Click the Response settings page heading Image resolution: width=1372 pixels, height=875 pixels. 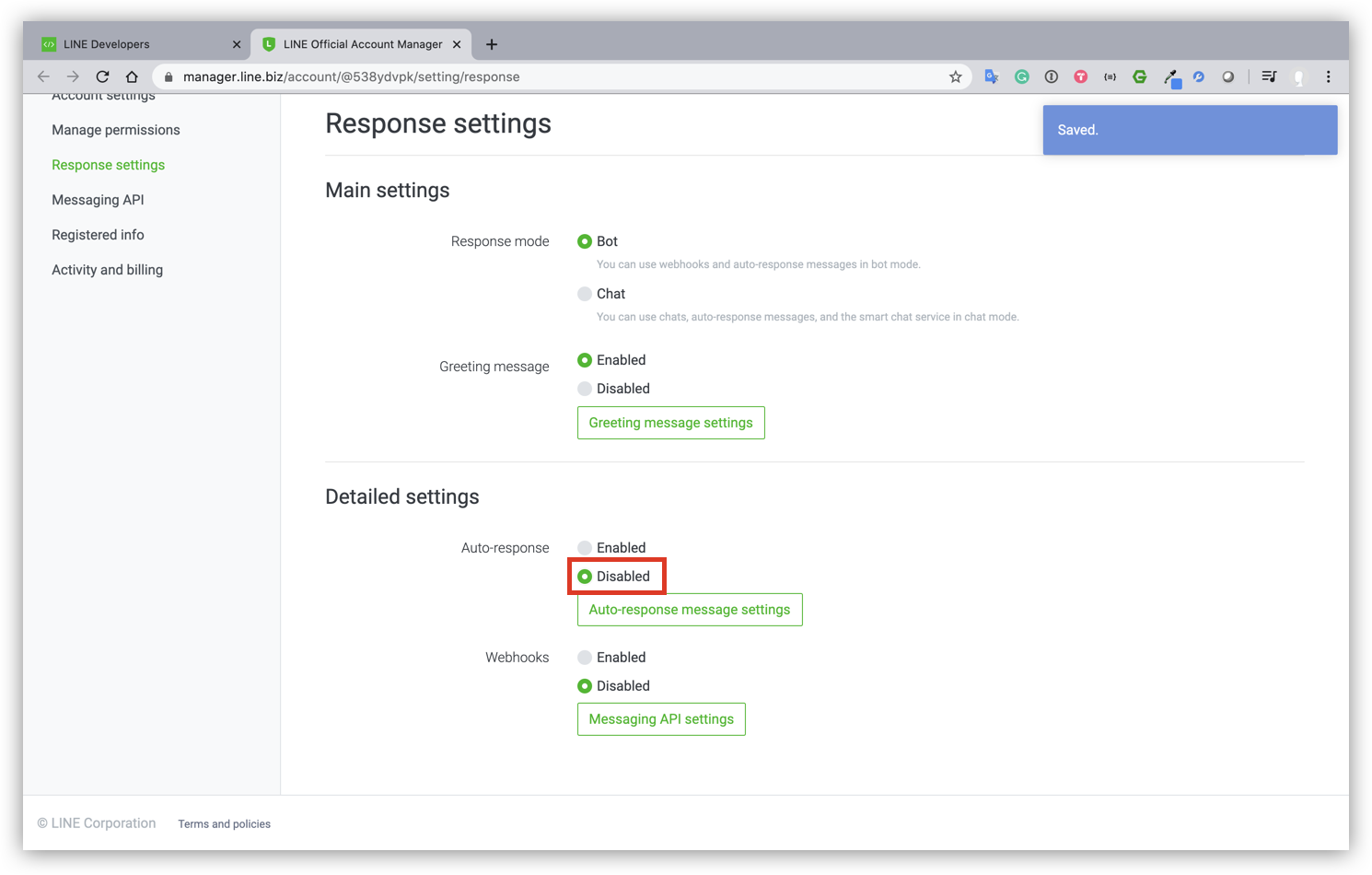(438, 123)
